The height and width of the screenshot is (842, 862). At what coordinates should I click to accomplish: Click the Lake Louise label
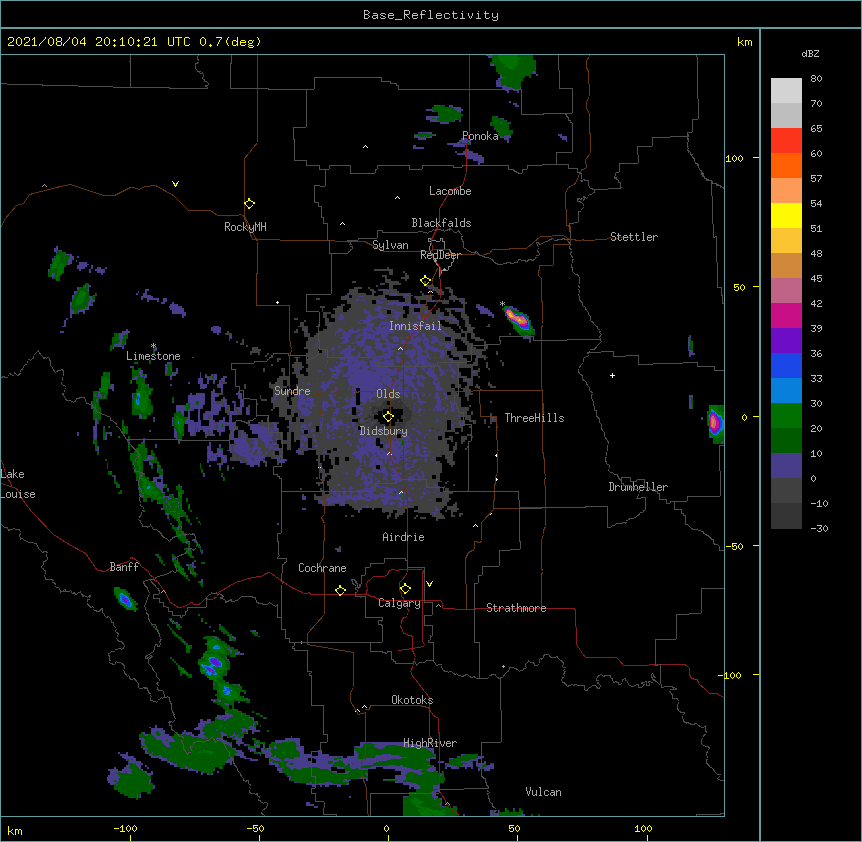click(18, 484)
